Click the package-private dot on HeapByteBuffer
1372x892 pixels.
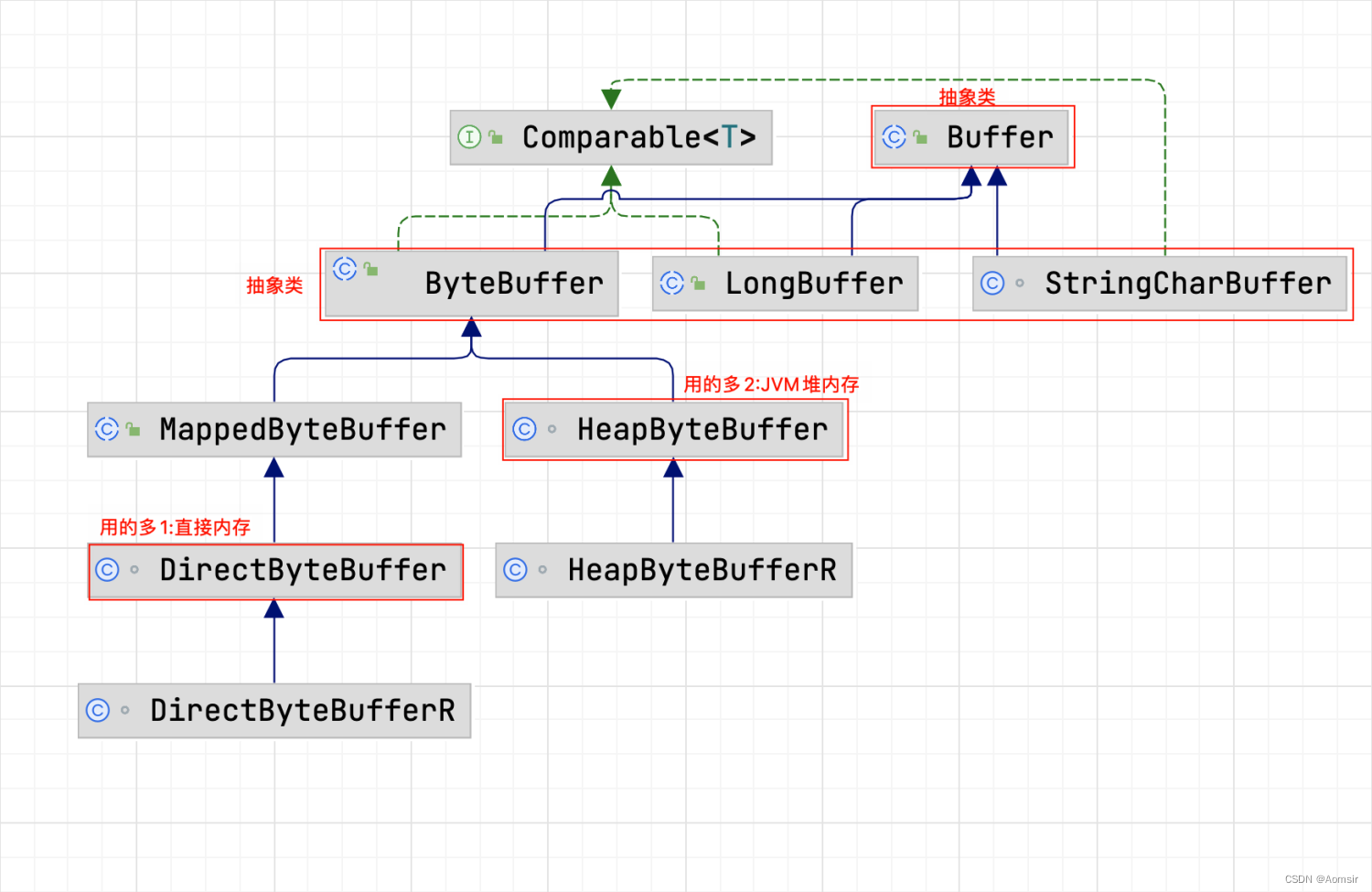pyautogui.click(x=552, y=429)
